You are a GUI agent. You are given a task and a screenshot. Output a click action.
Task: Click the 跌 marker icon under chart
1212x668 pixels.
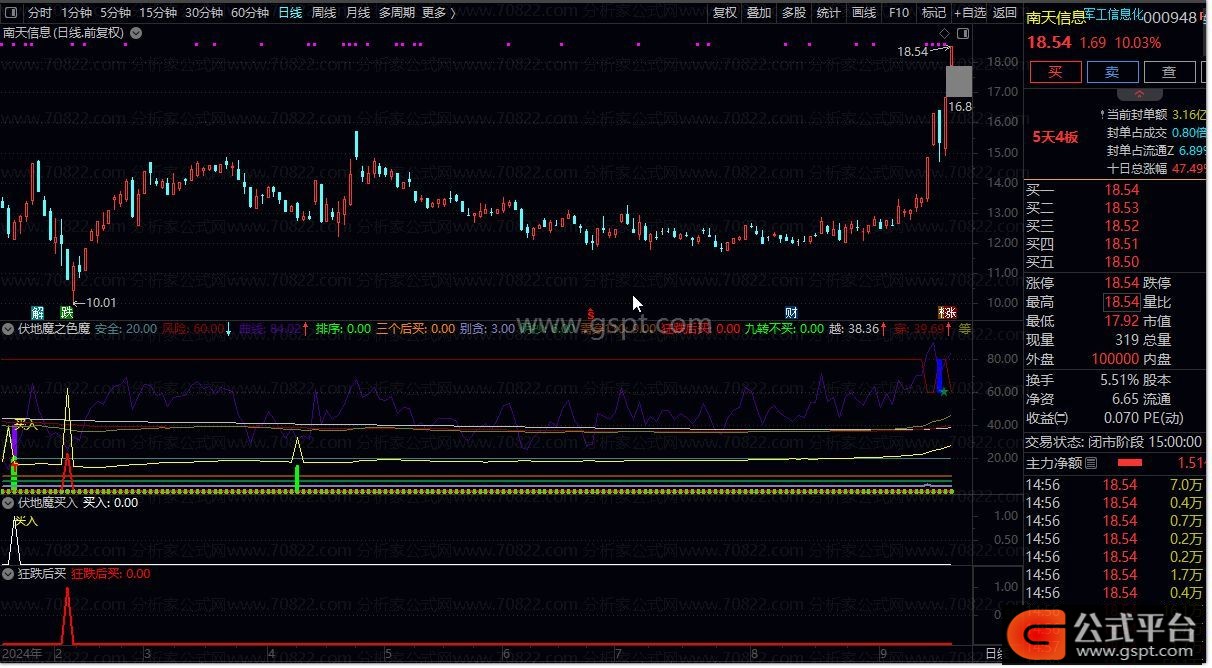pyautogui.click(x=66, y=312)
